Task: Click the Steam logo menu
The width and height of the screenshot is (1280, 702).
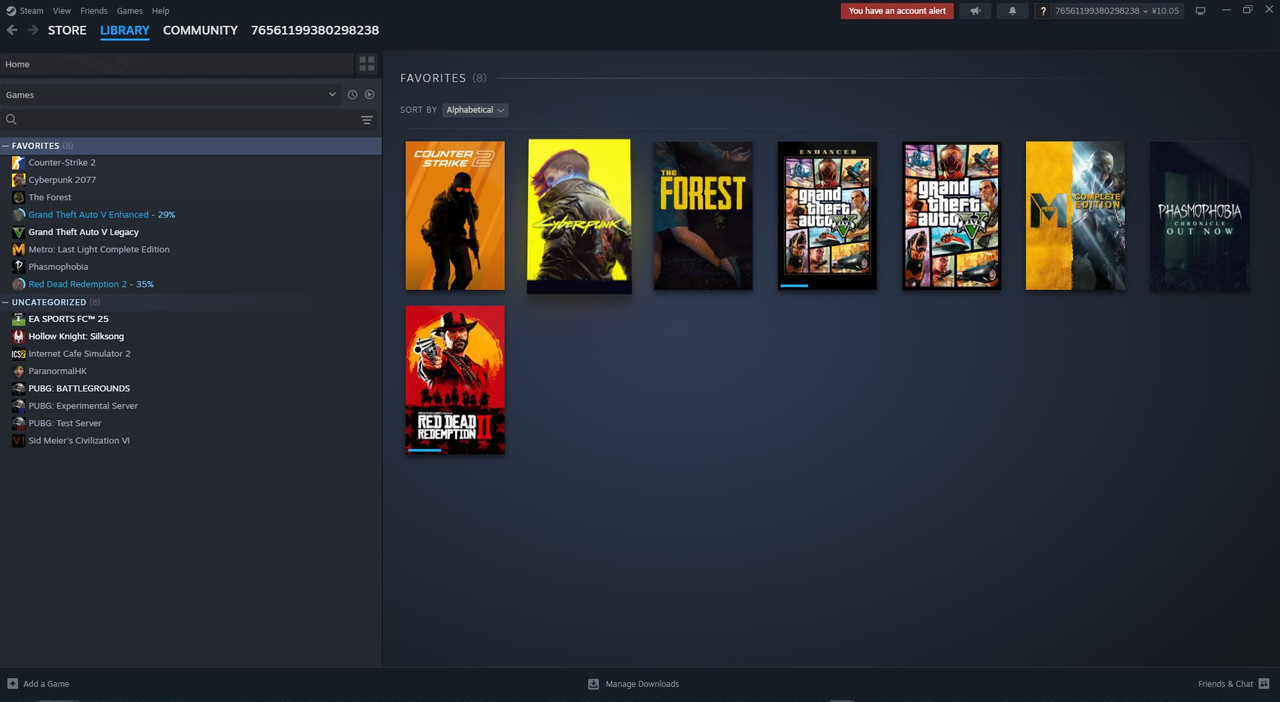Action: click(x=25, y=11)
